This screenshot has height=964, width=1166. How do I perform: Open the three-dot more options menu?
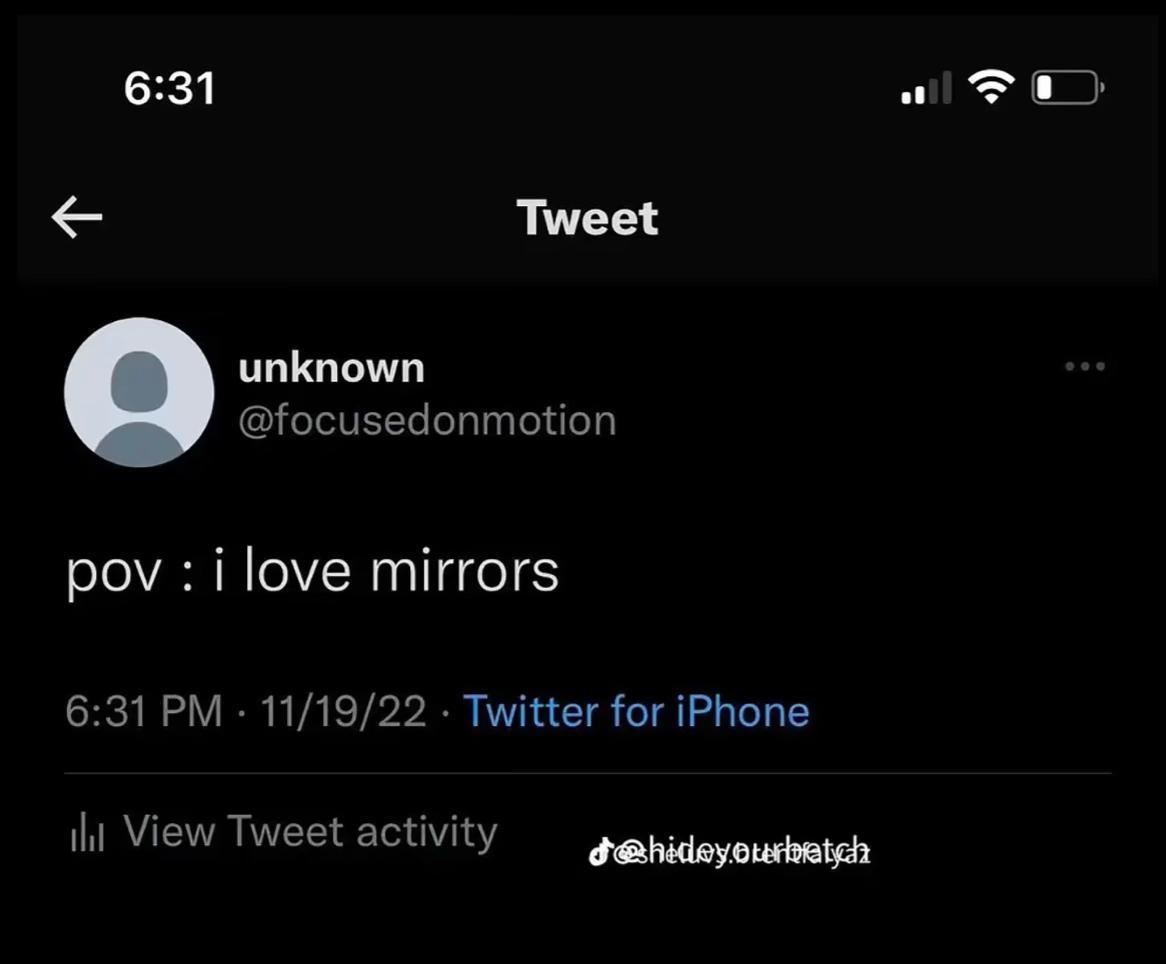(x=1085, y=366)
